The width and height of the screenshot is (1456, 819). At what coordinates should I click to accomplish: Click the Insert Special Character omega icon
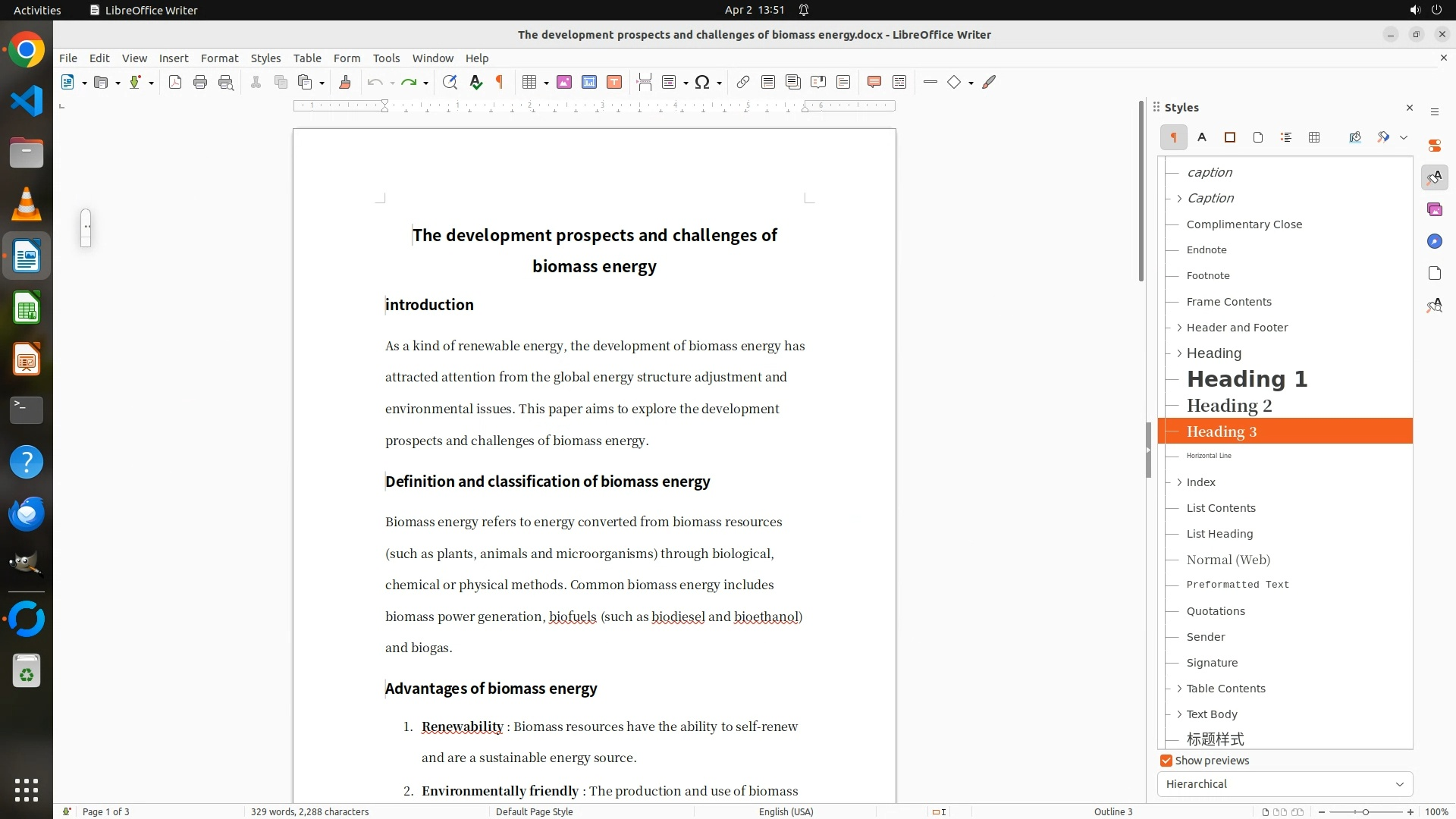pos(702,83)
